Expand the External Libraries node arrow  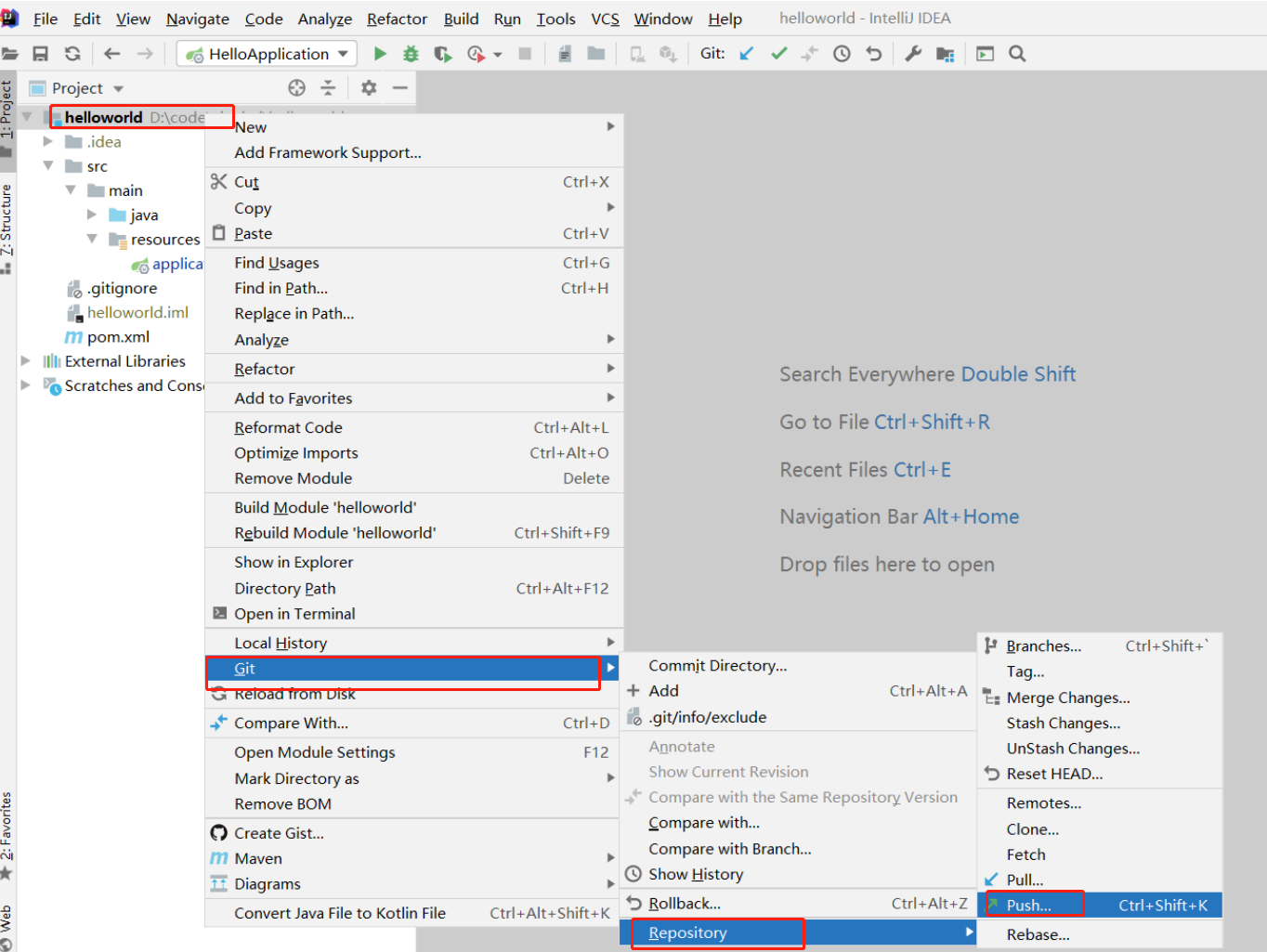(26, 360)
